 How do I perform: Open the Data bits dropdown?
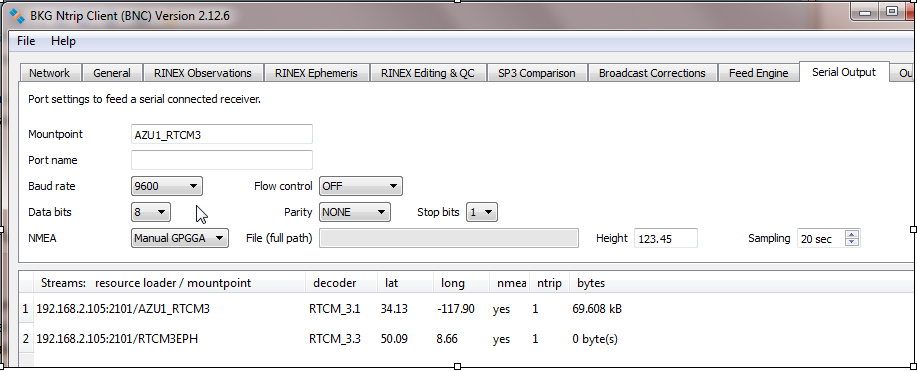[151, 212]
